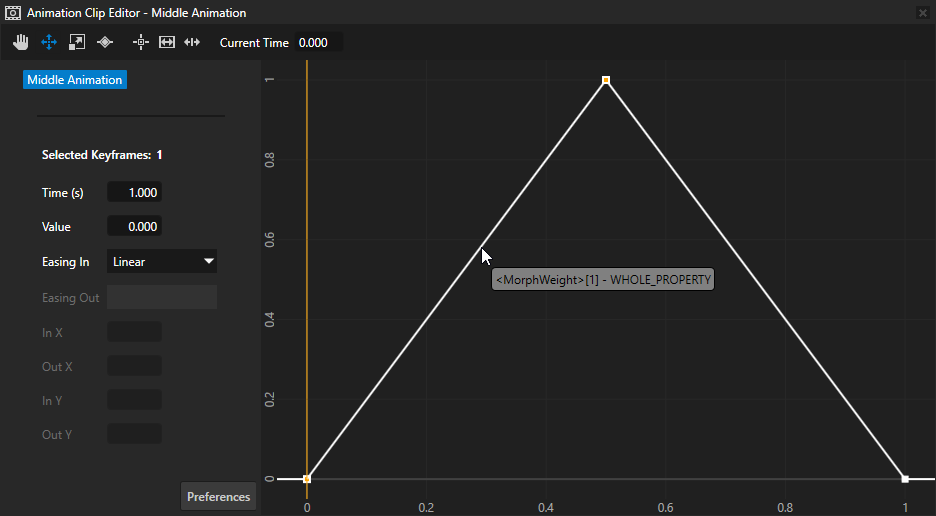936x516 pixels.
Task: Click the Preferences button
Action: coord(218,496)
